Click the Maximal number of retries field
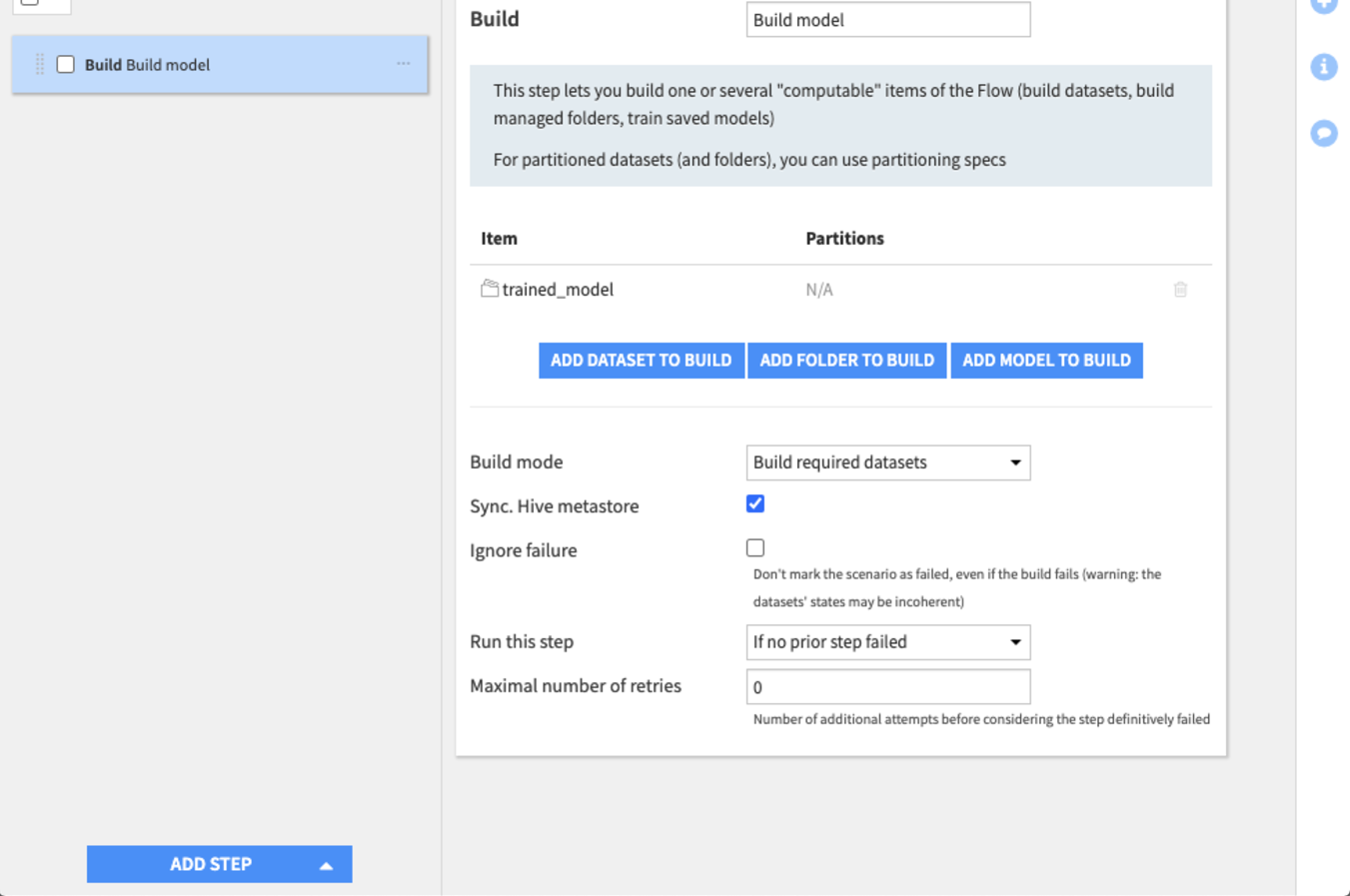The height and width of the screenshot is (896, 1350). tap(888, 687)
